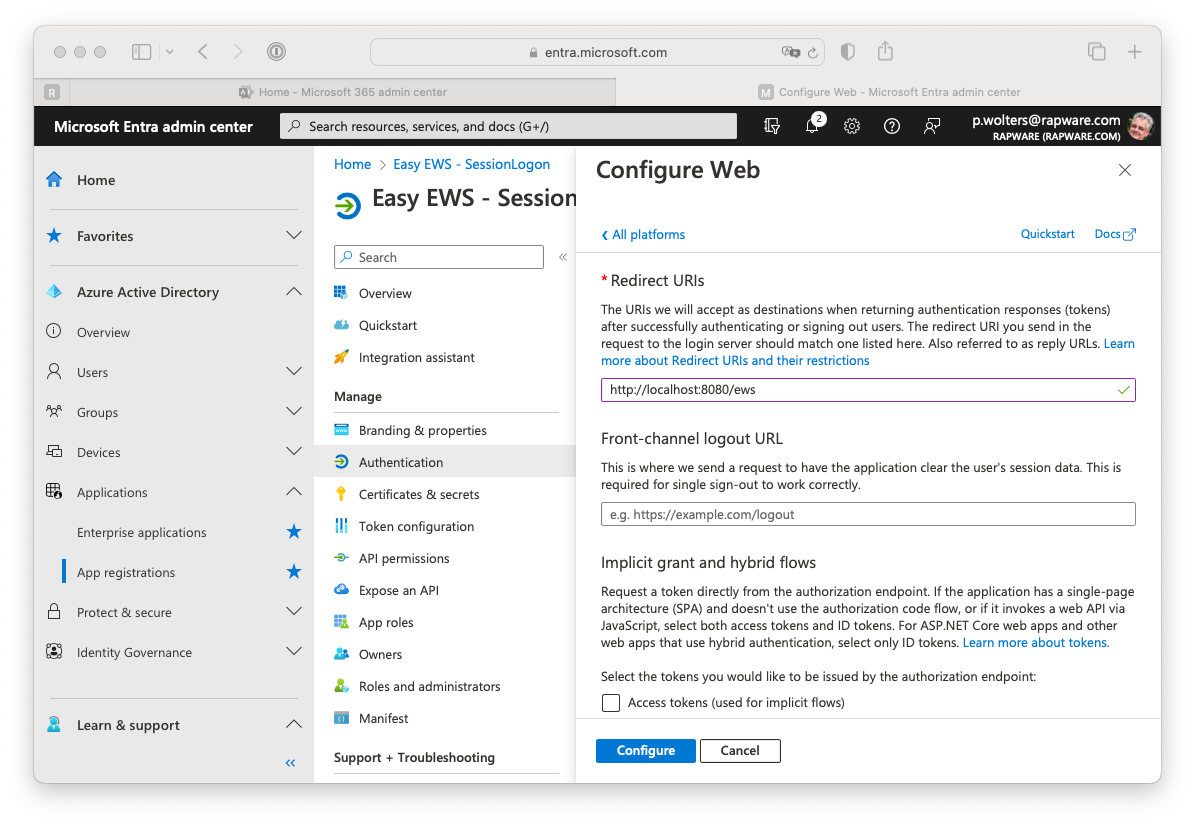
Task: Open the Cloud Shell icon in header
Action: [772, 126]
